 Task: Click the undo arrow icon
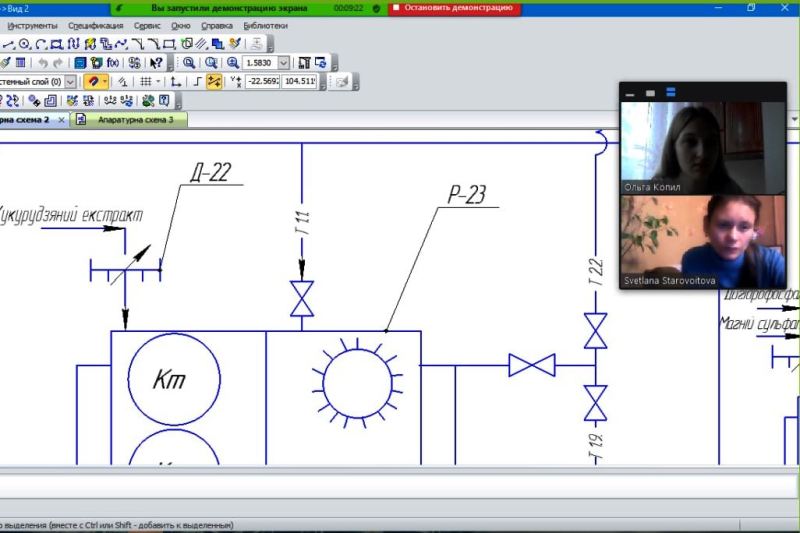(x=42, y=62)
